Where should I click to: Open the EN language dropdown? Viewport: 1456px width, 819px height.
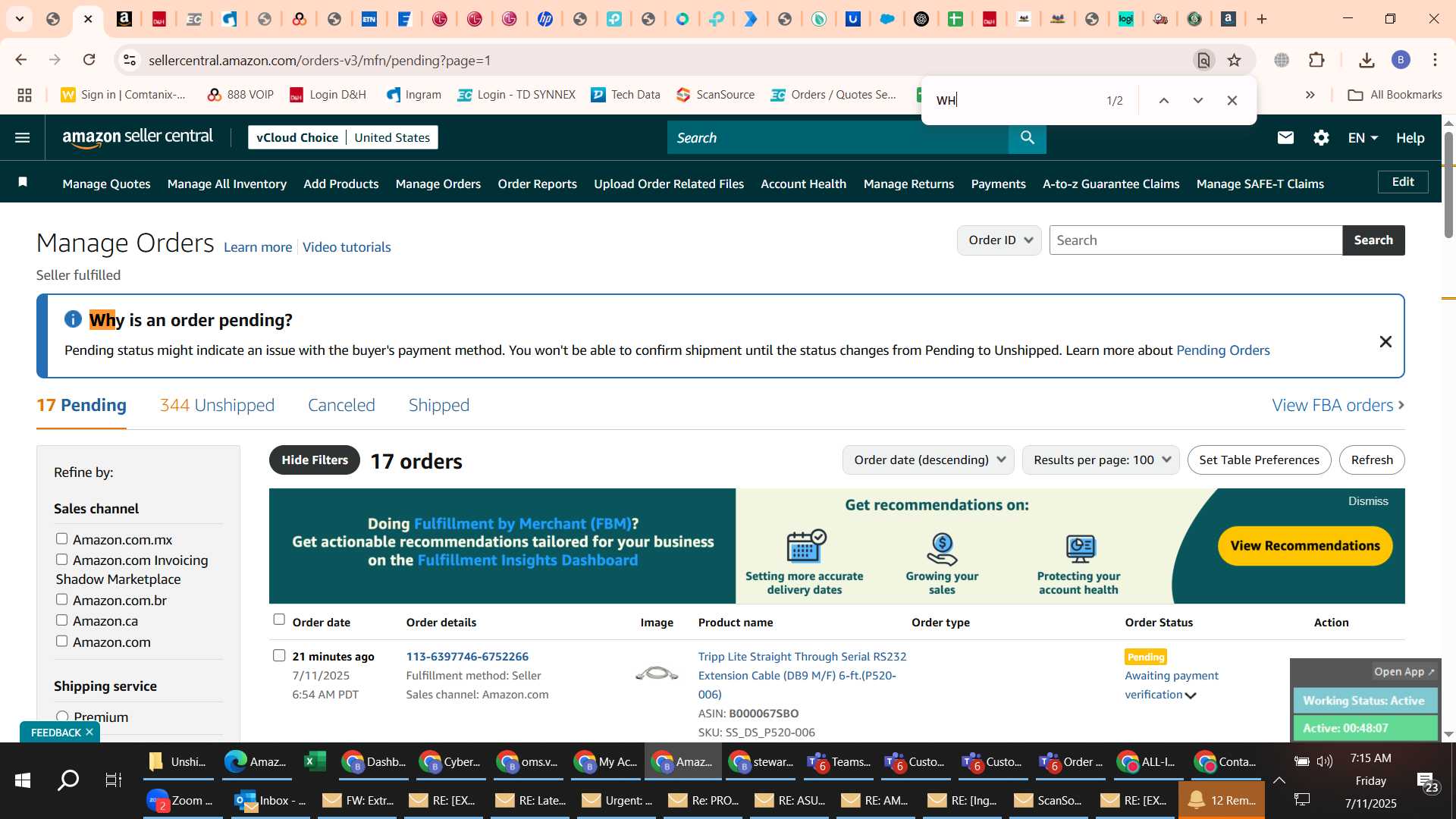1362,137
